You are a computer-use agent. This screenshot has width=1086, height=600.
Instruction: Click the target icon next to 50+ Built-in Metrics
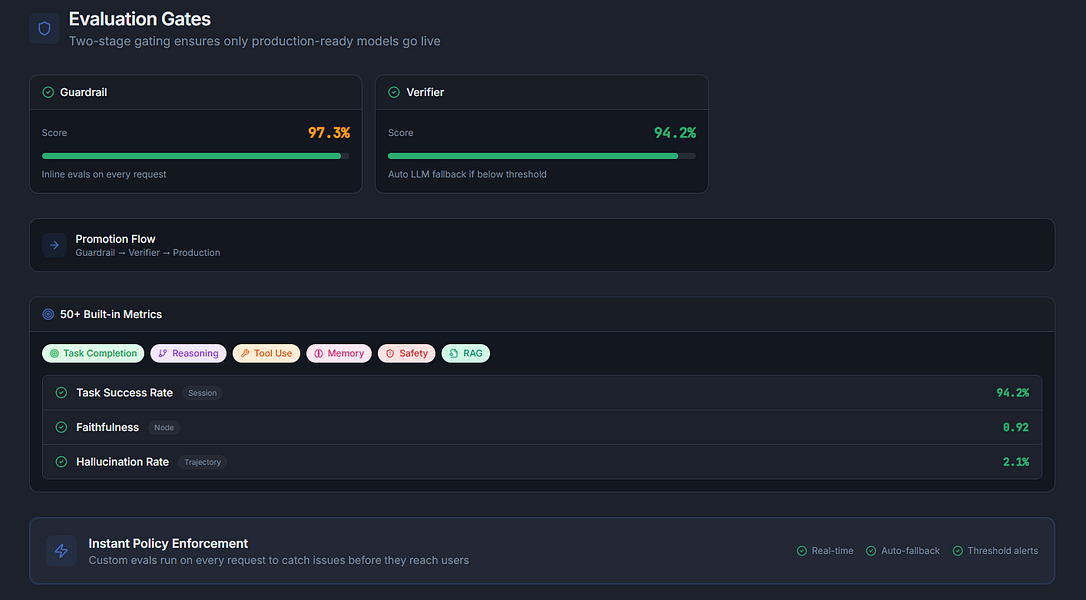pos(48,314)
